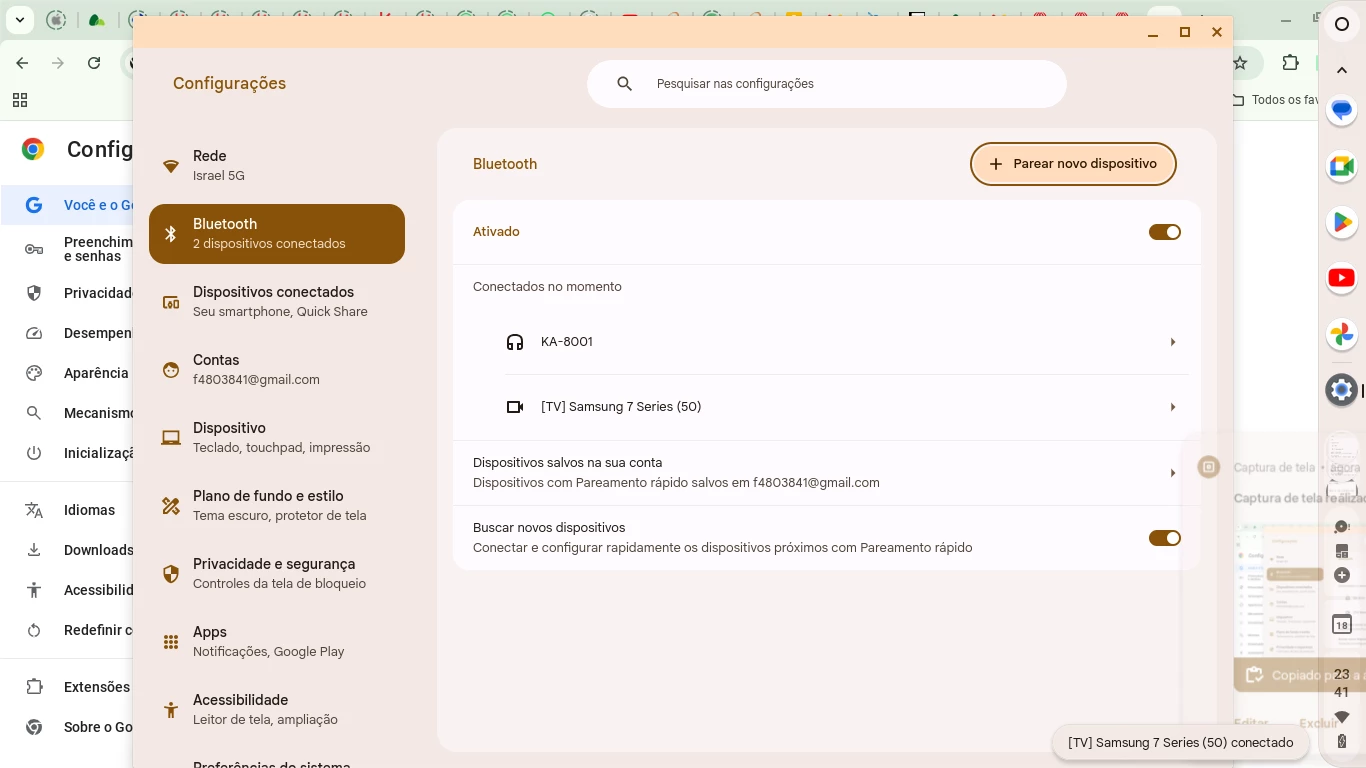
Task: Open Aparência in Chrome settings
Action: click(x=68, y=373)
